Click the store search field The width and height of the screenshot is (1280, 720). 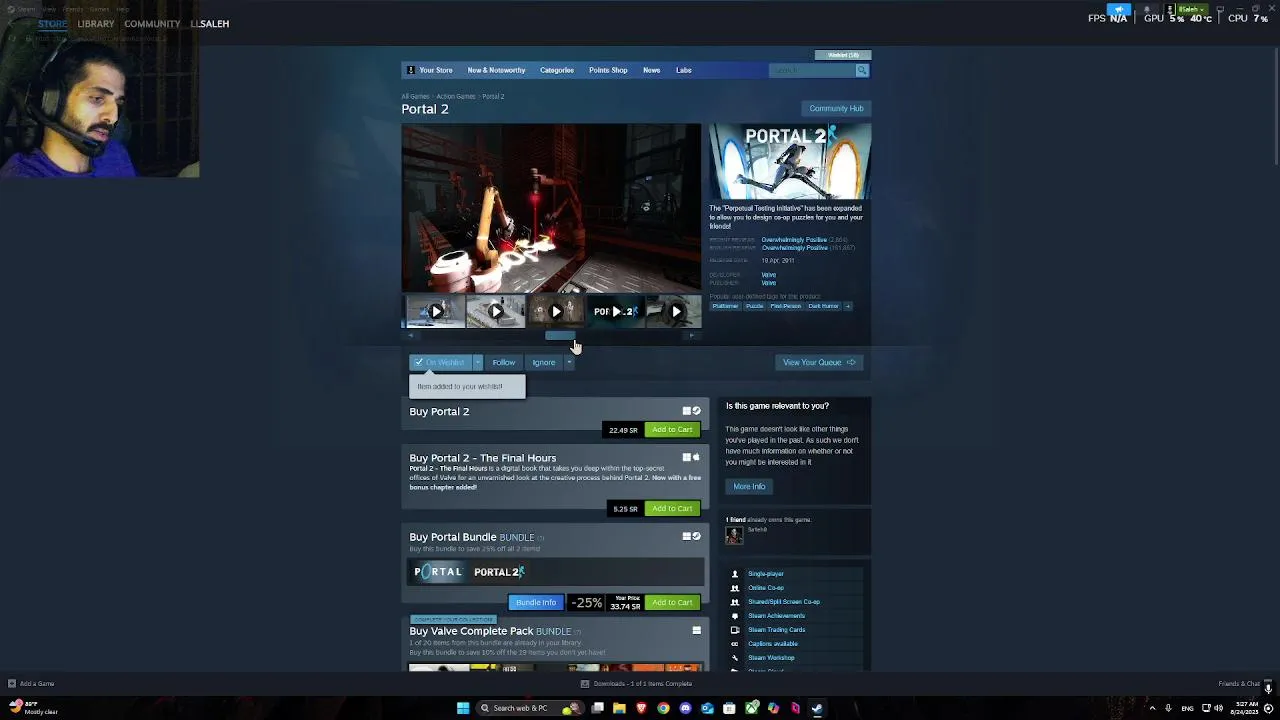point(812,70)
